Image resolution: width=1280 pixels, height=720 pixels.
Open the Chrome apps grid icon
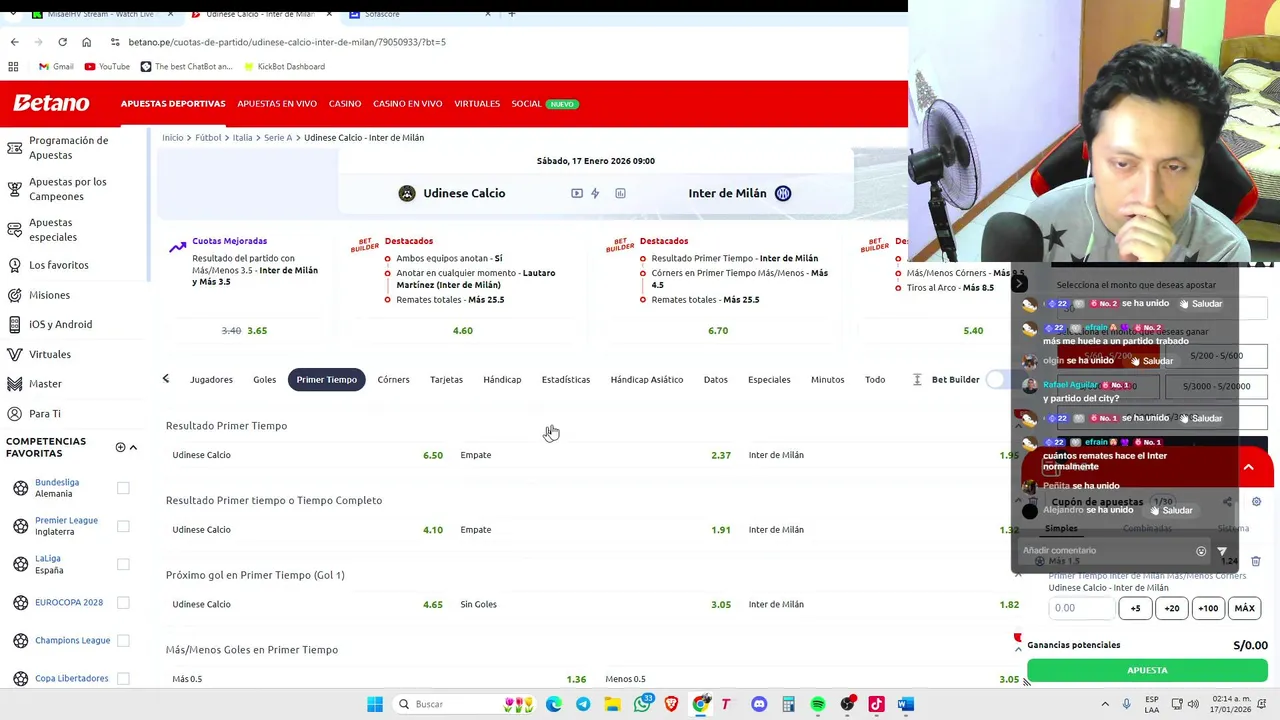point(13,66)
